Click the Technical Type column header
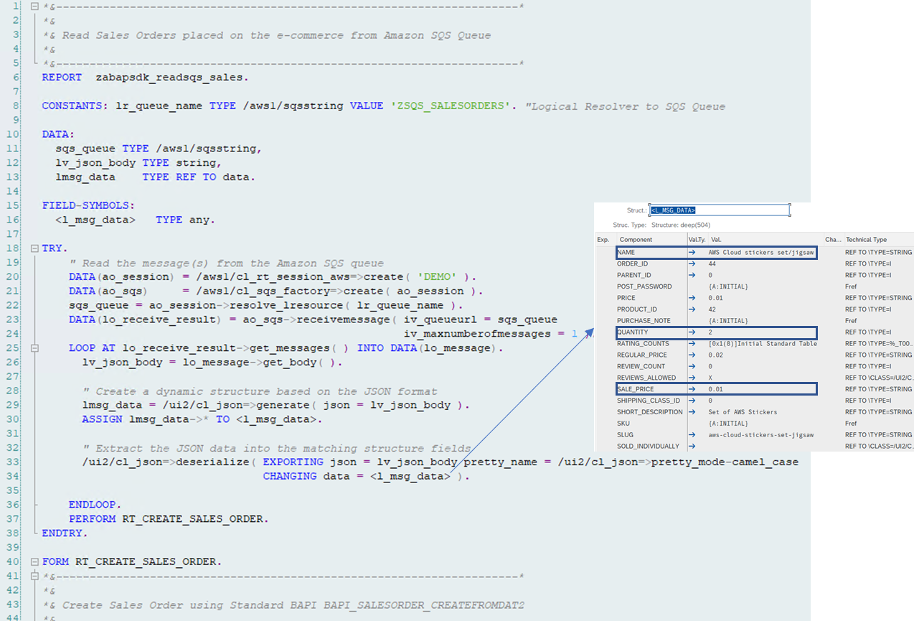This screenshot has height=622, width=914. pos(866,240)
